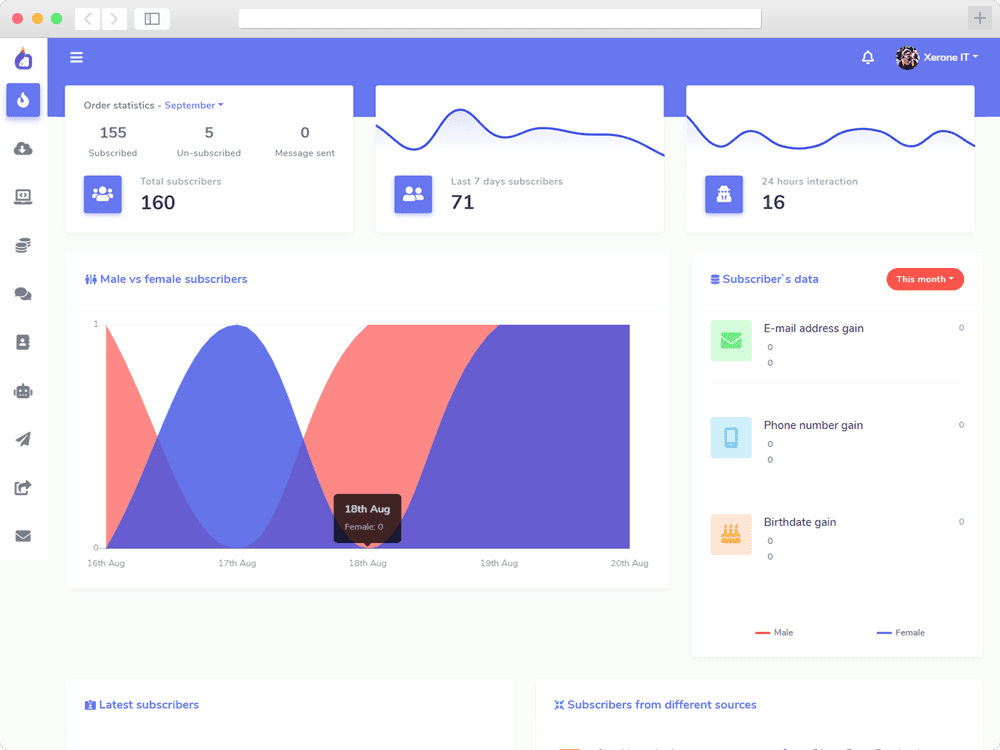Viewport: 1000px width, 750px height.
Task: Click the Subscriber's data heading
Action: (764, 279)
